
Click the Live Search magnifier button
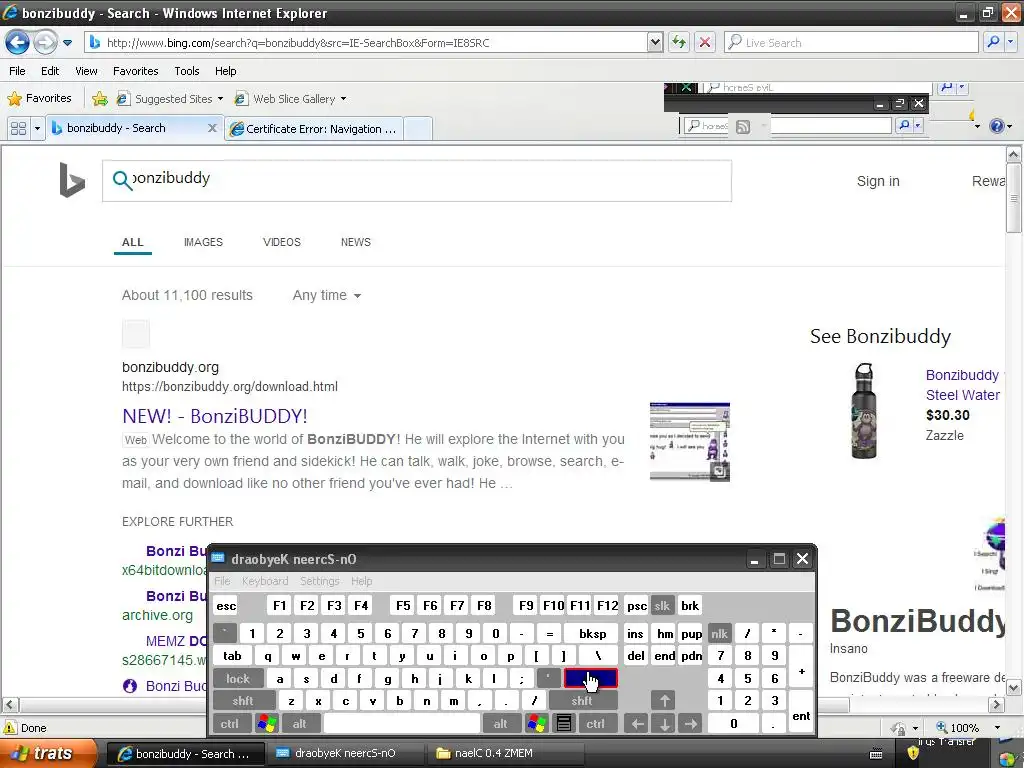click(993, 42)
